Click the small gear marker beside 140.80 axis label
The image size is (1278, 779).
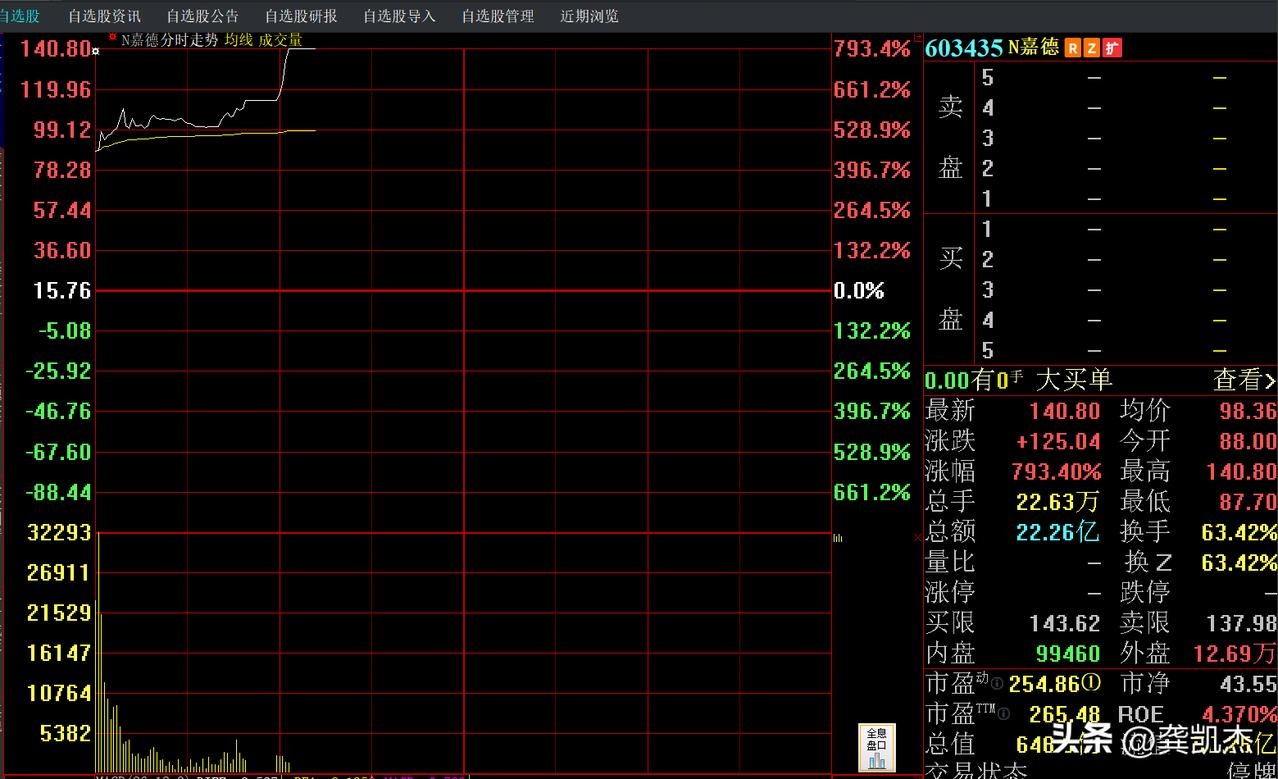(96, 49)
